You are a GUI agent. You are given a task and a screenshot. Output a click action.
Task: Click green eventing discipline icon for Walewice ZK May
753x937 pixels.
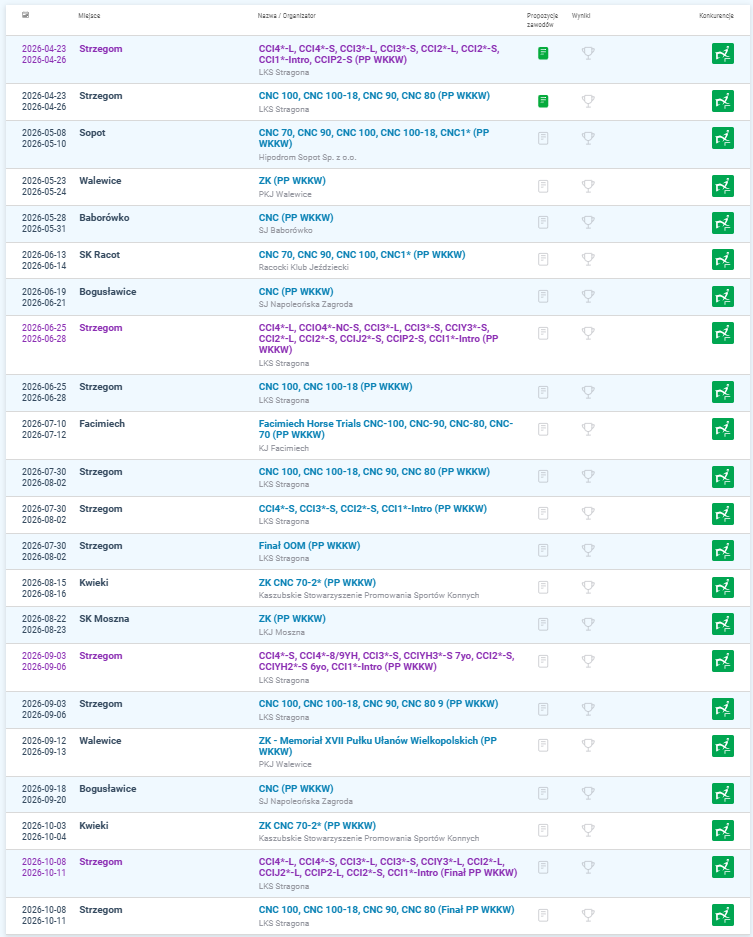point(722,186)
